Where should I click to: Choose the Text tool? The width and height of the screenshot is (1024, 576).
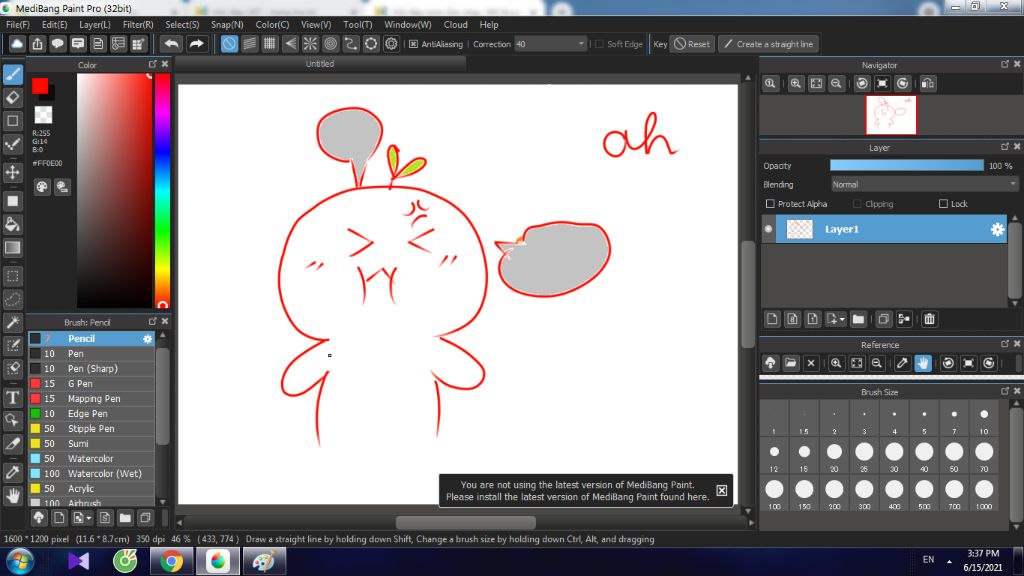13,397
